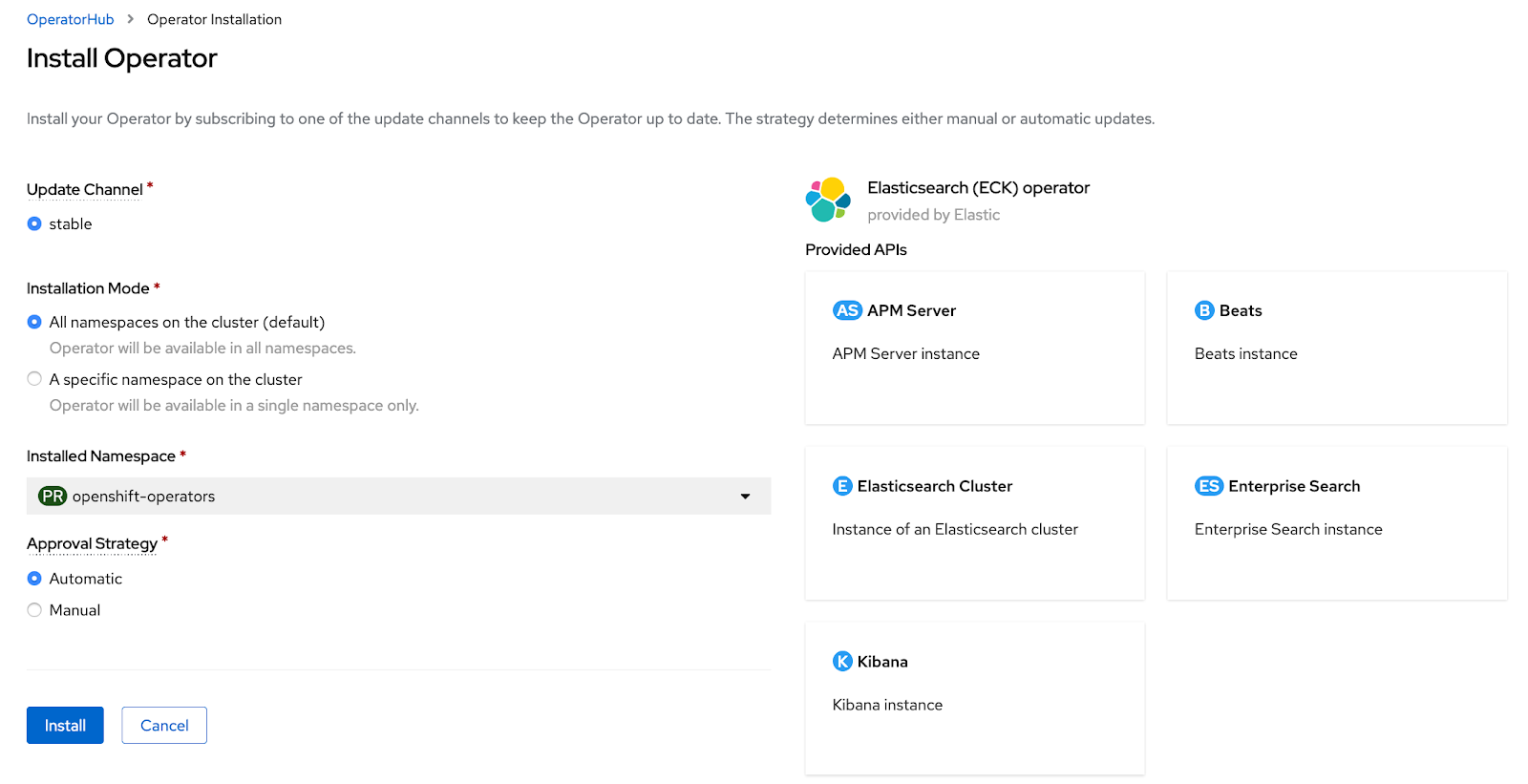Click the B badge icon for Beats
Screen dimensions: 1528x784
(1204, 310)
